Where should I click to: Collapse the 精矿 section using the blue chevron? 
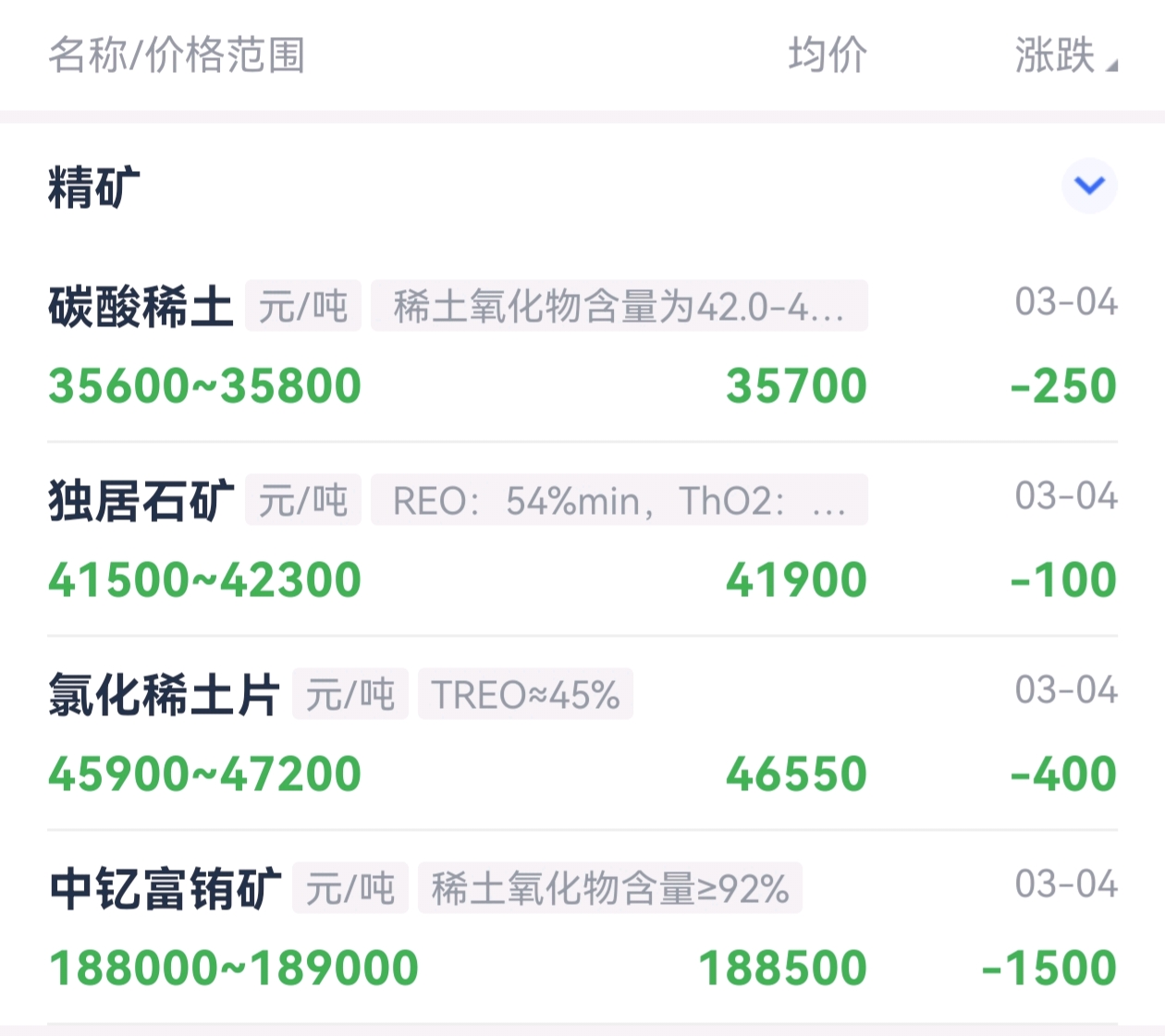(1088, 184)
